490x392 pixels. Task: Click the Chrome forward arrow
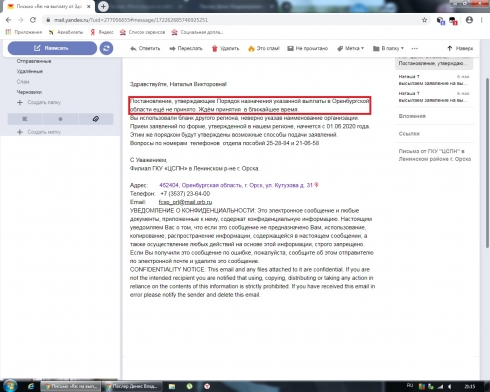(21, 20)
